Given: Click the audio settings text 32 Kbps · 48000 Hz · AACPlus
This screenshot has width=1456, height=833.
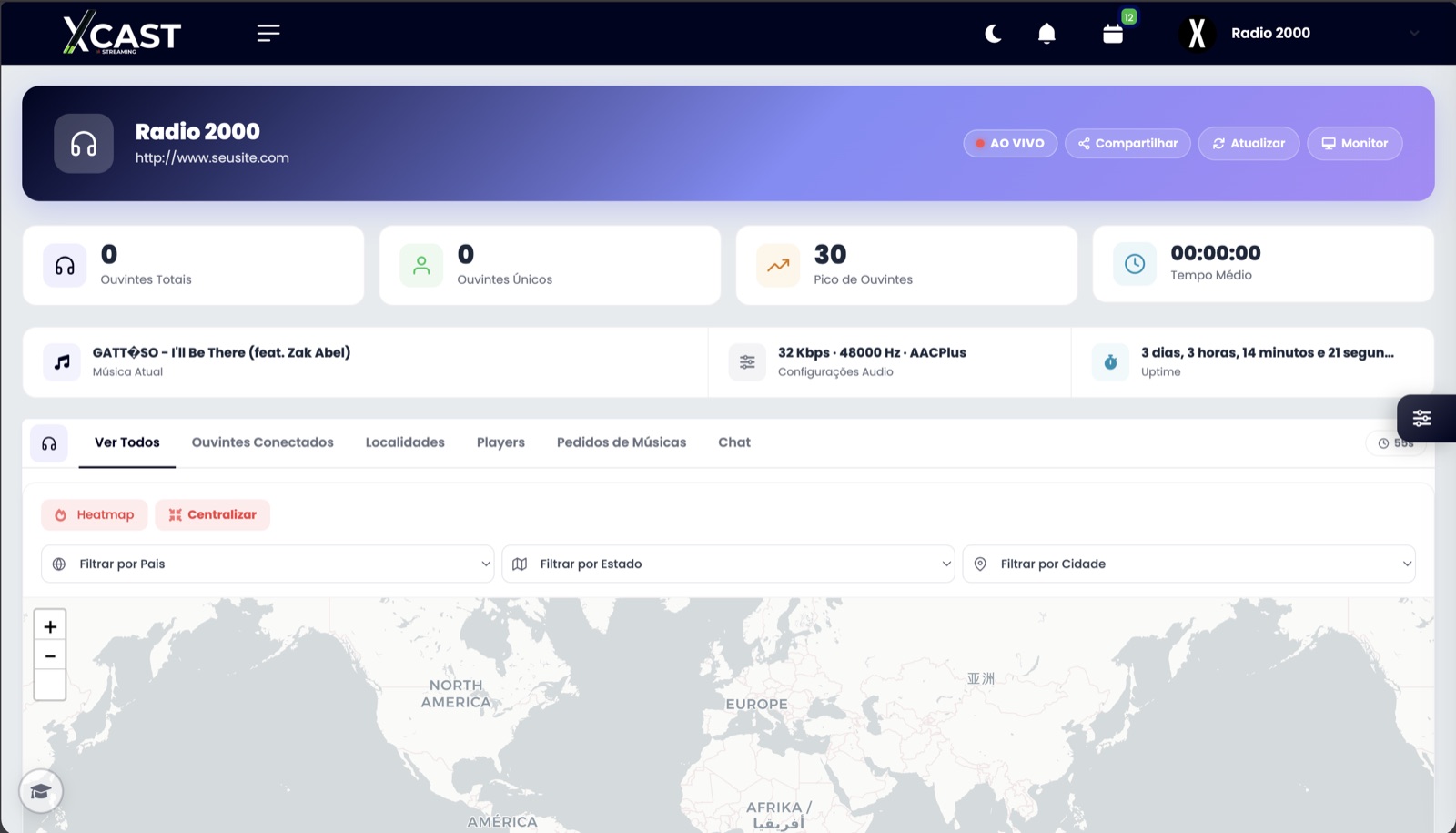Looking at the screenshot, I should (872, 352).
